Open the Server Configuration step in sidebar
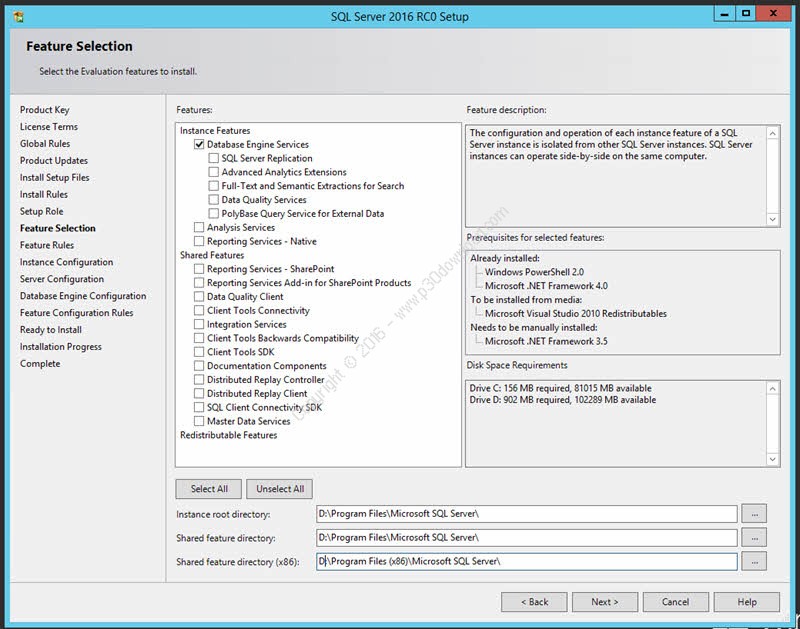This screenshot has width=800, height=629. [61, 279]
